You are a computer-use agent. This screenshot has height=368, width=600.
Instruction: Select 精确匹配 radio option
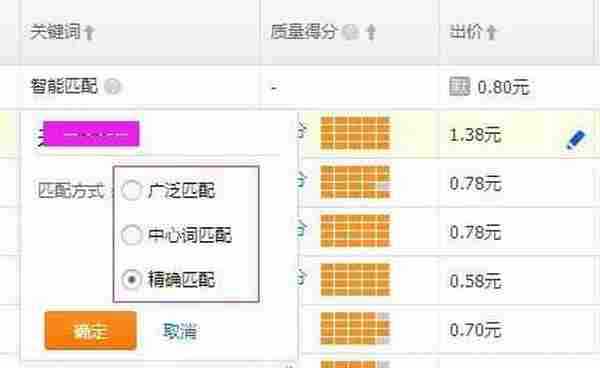(x=132, y=280)
